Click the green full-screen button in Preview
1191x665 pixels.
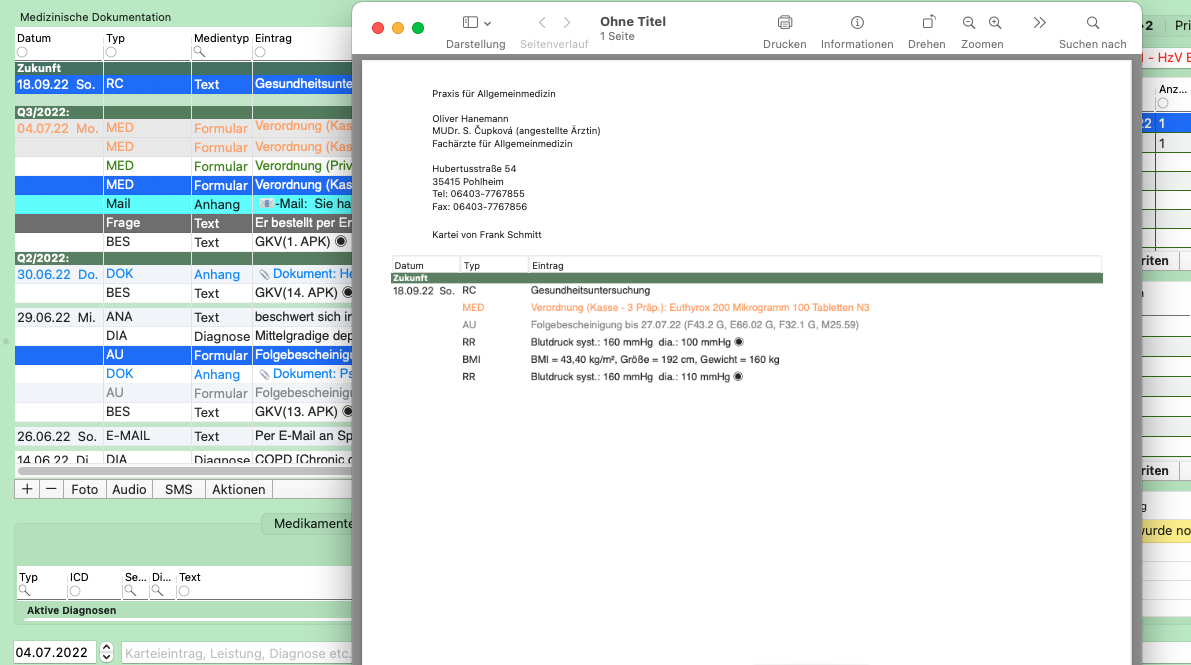418,28
